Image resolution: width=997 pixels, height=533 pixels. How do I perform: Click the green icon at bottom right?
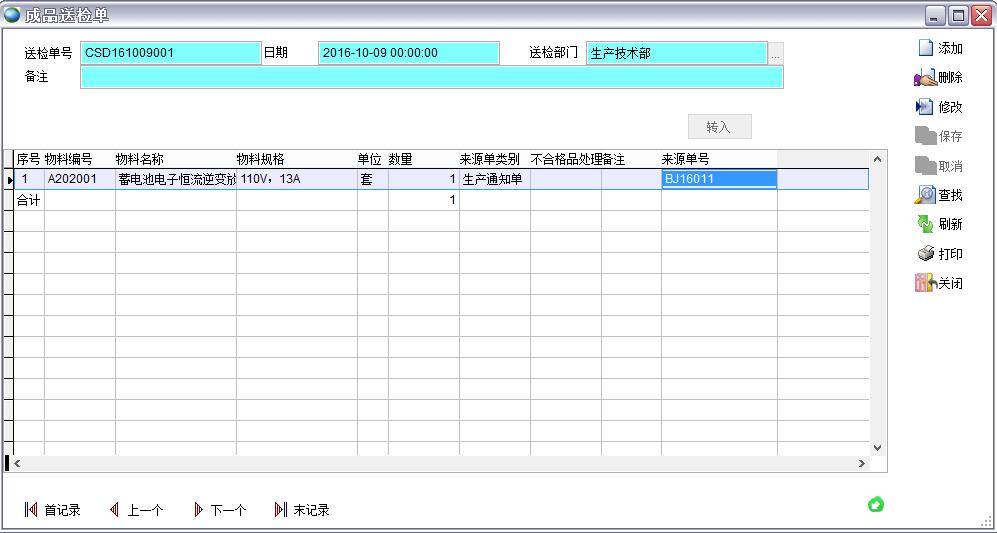tap(876, 504)
